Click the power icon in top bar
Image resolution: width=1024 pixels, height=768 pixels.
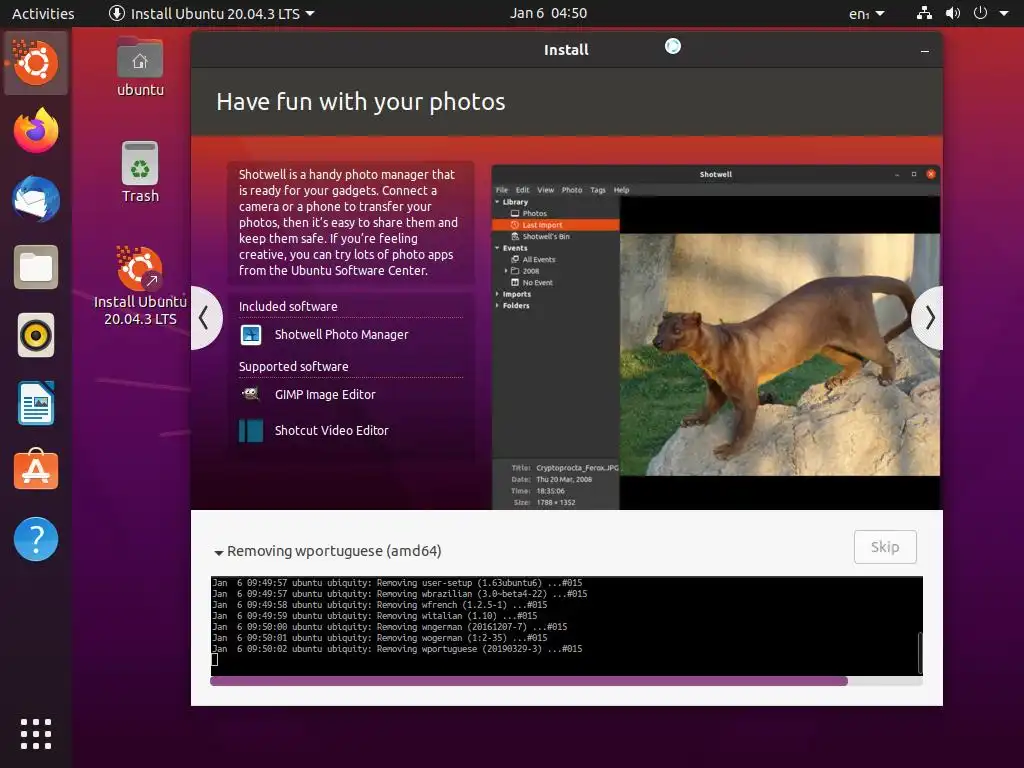[x=980, y=13]
